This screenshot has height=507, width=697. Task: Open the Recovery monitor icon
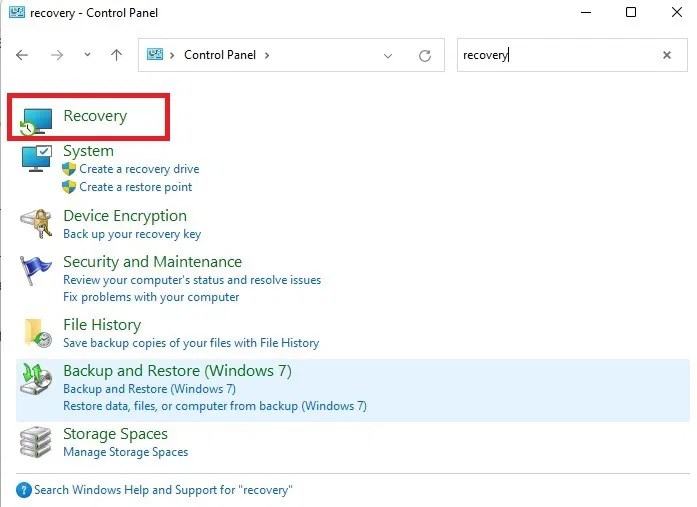[36, 121]
